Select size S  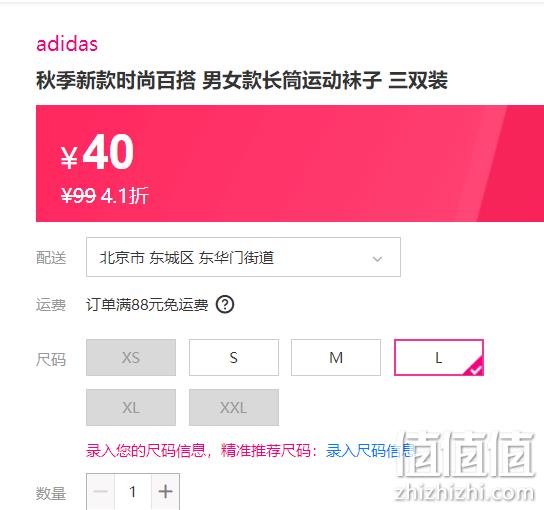pos(234,357)
